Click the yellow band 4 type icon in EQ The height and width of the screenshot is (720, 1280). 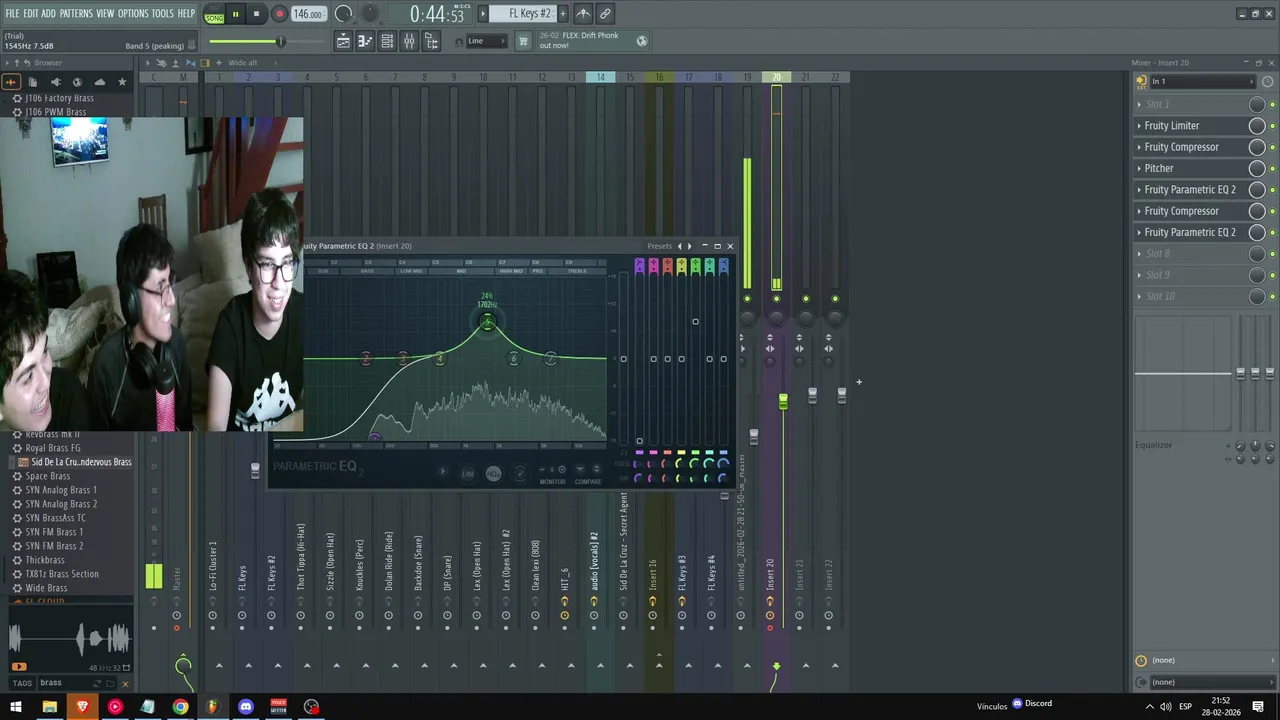point(681,266)
